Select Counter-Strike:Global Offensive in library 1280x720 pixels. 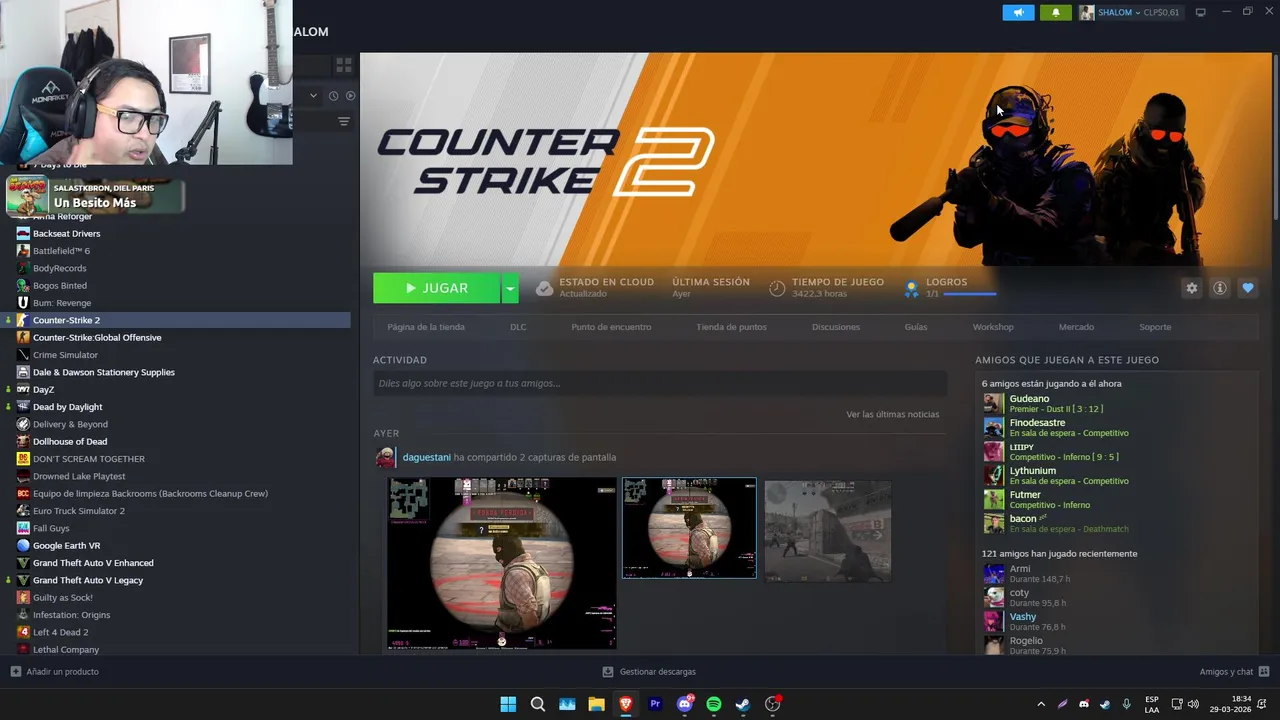click(x=97, y=337)
